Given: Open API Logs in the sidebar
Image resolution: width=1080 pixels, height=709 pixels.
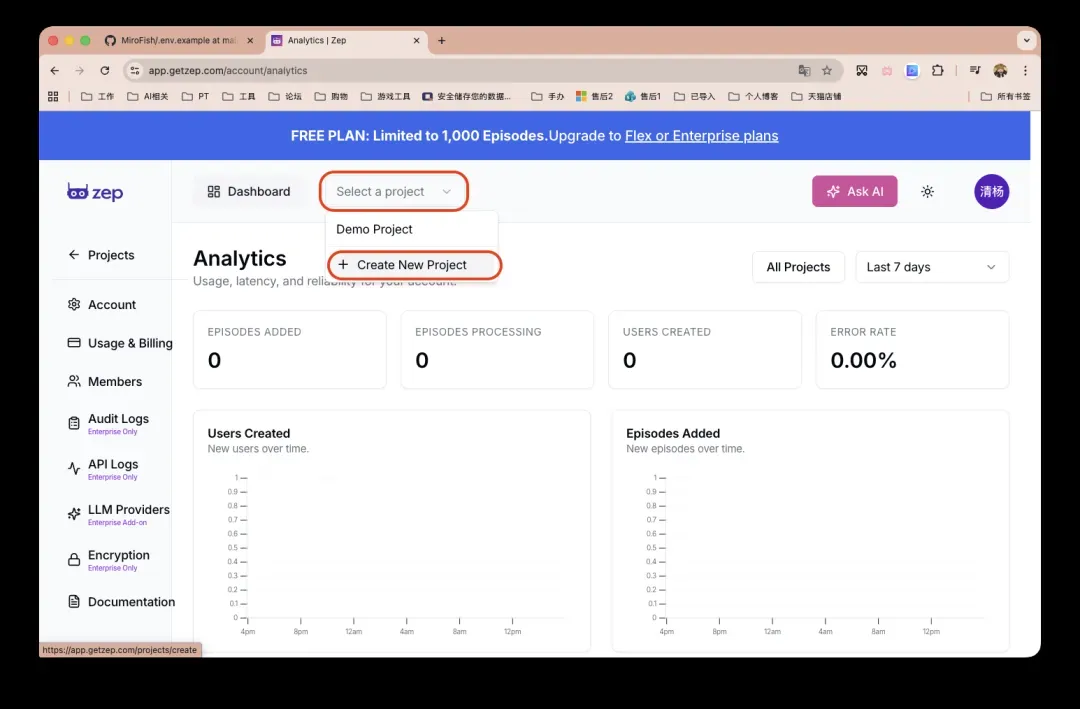Looking at the screenshot, I should 112,465.
